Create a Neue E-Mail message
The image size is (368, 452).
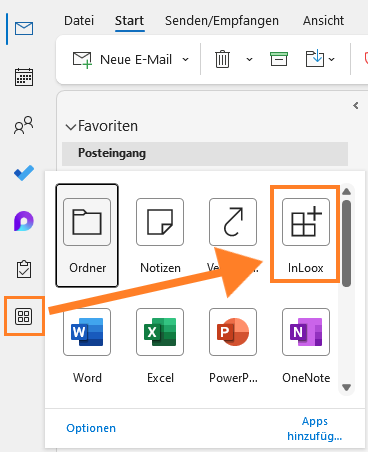point(122,60)
